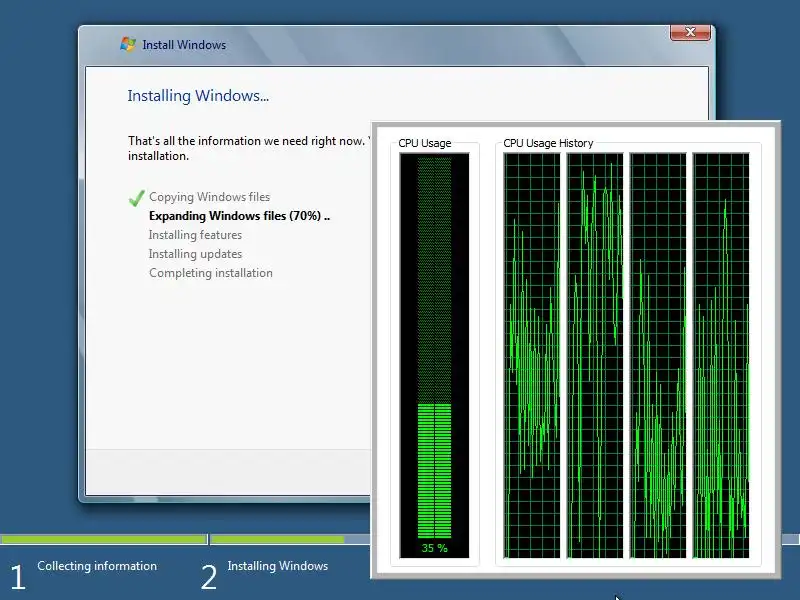Click the Windows flag logo in title bar
Image resolution: width=800 pixels, height=600 pixels.
[x=128, y=44]
